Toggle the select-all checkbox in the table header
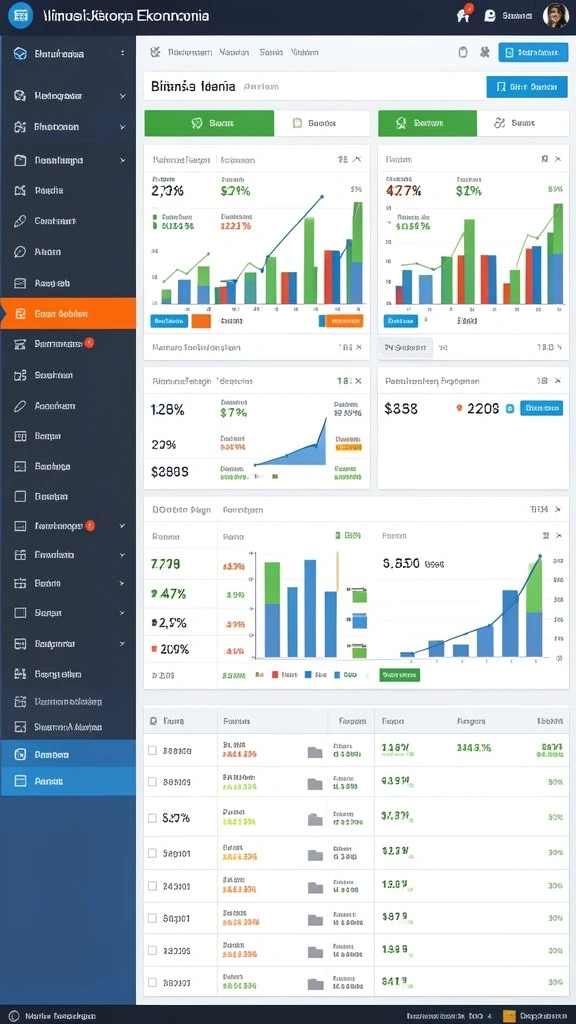The image size is (576, 1024). pyautogui.click(x=153, y=722)
